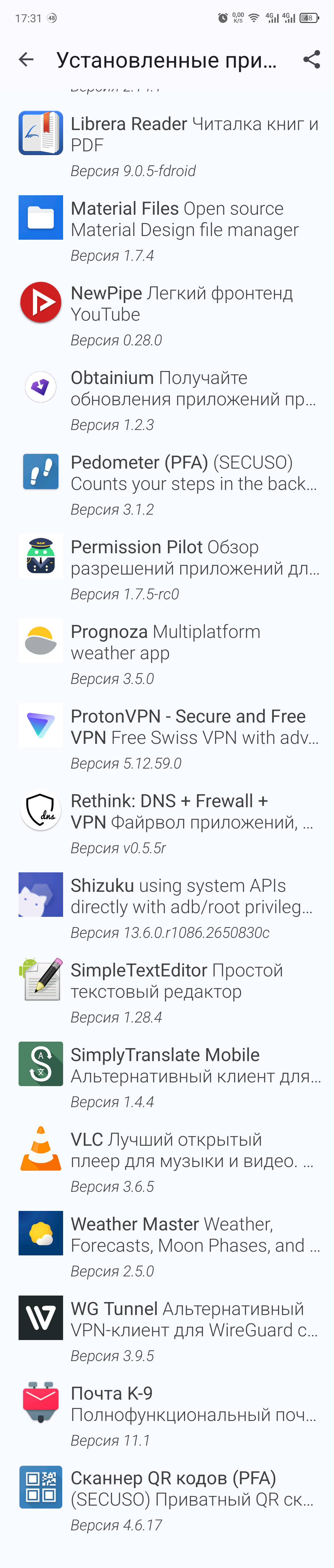
Task: Tap the Librera Reader book icon
Action: pyautogui.click(x=41, y=133)
